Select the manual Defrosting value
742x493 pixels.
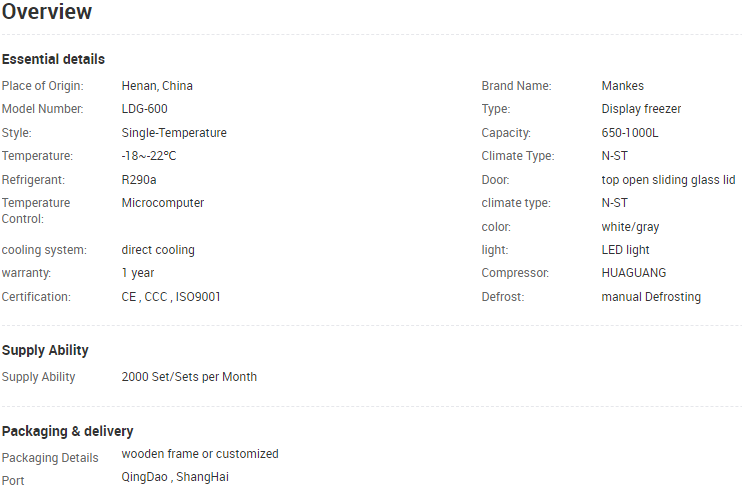[x=651, y=297]
